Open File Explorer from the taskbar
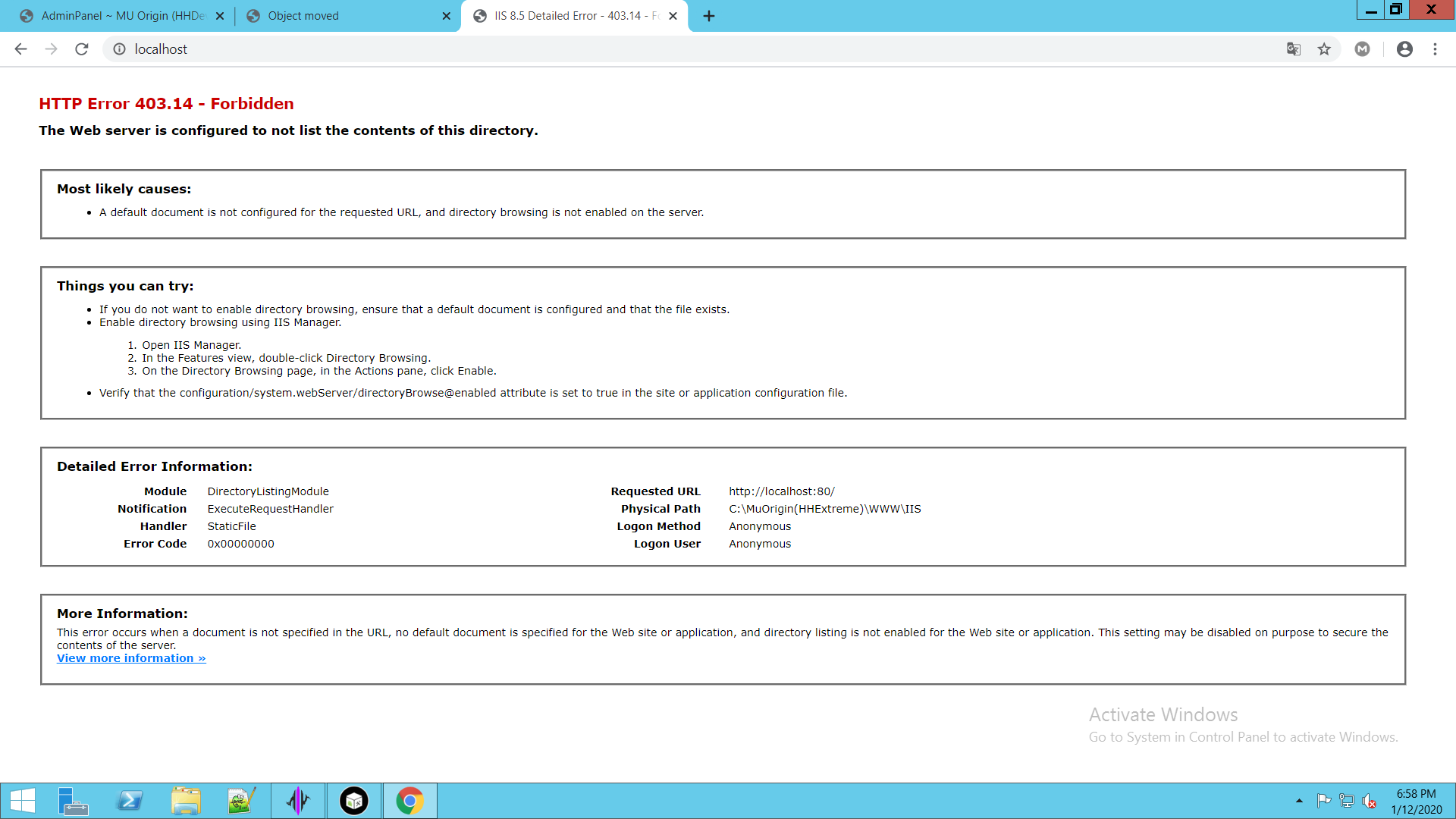This screenshot has width=1456, height=819. click(186, 801)
